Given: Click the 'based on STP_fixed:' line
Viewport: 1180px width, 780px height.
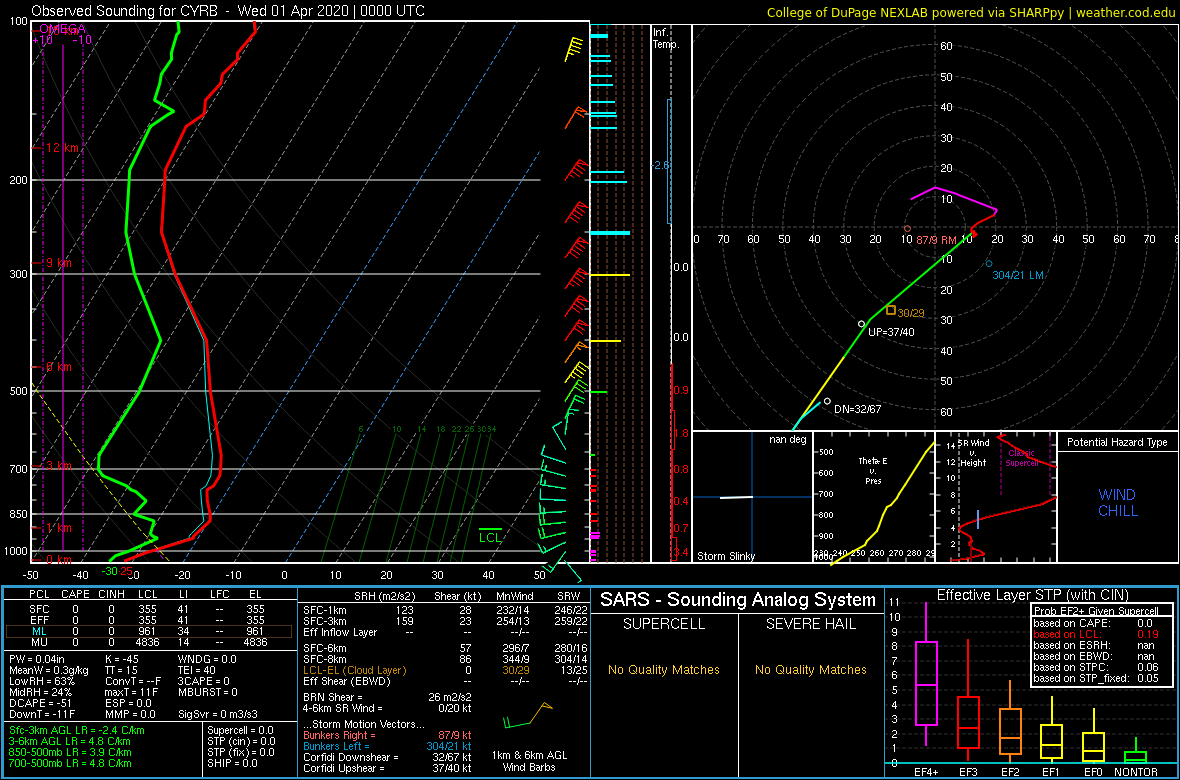Looking at the screenshot, I should 1096,681.
